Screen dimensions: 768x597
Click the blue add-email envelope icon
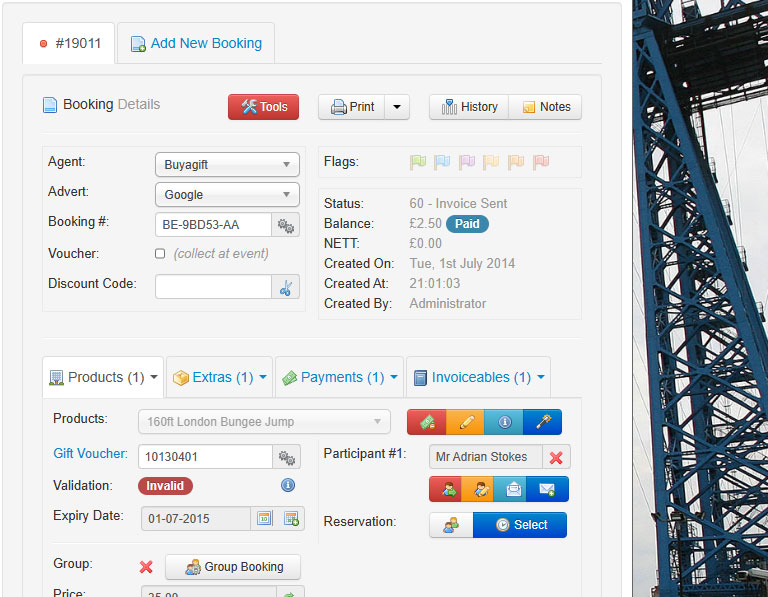(x=548, y=489)
